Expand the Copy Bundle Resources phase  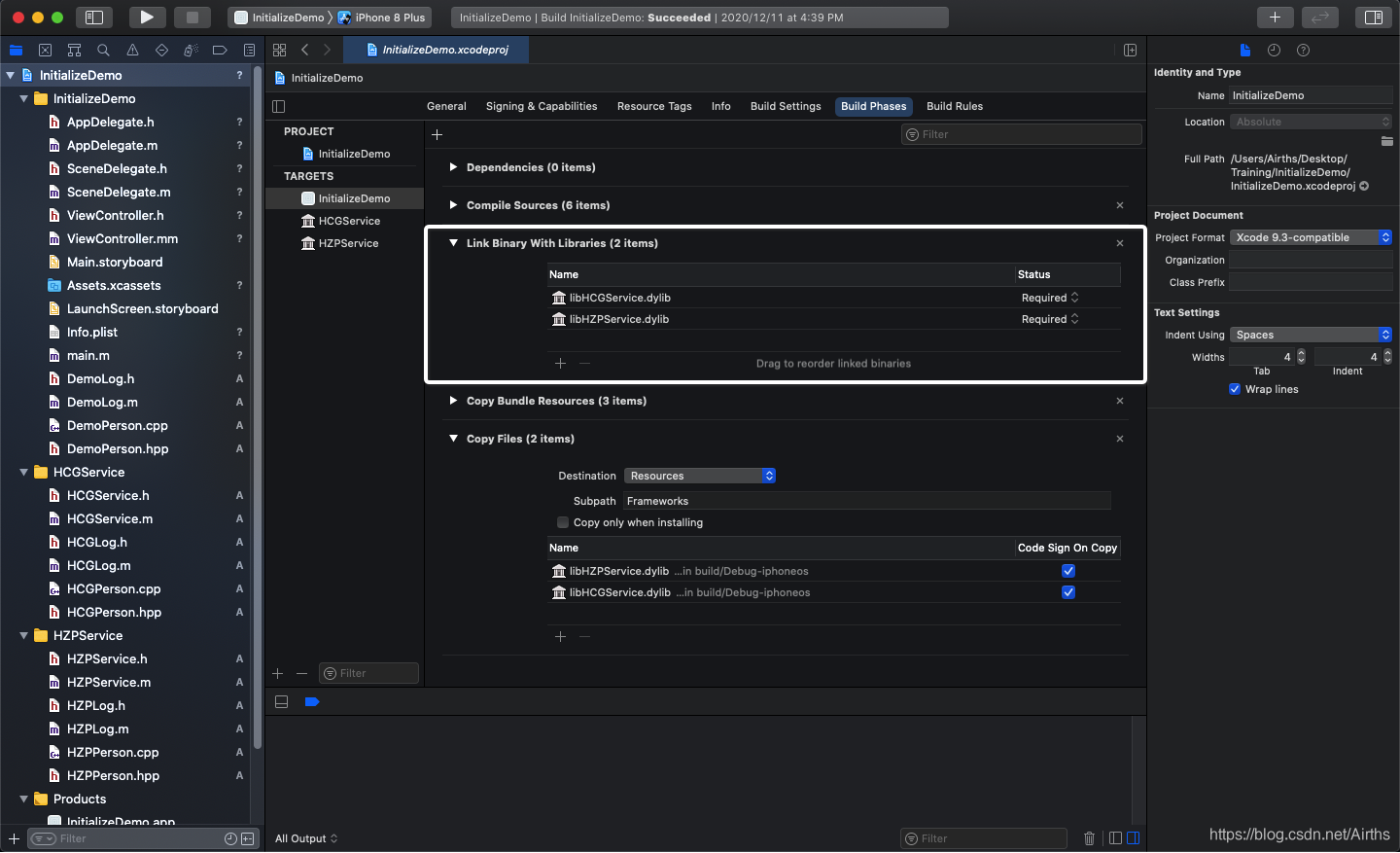tap(453, 401)
